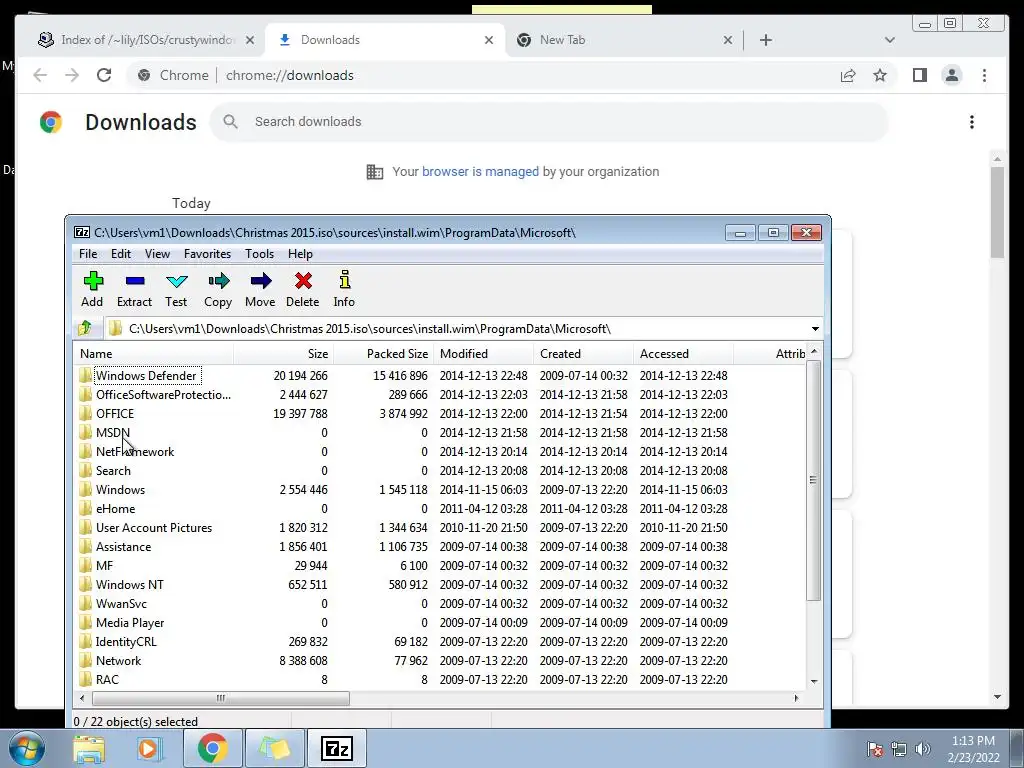Select the OFFICE folder row

coord(441,413)
